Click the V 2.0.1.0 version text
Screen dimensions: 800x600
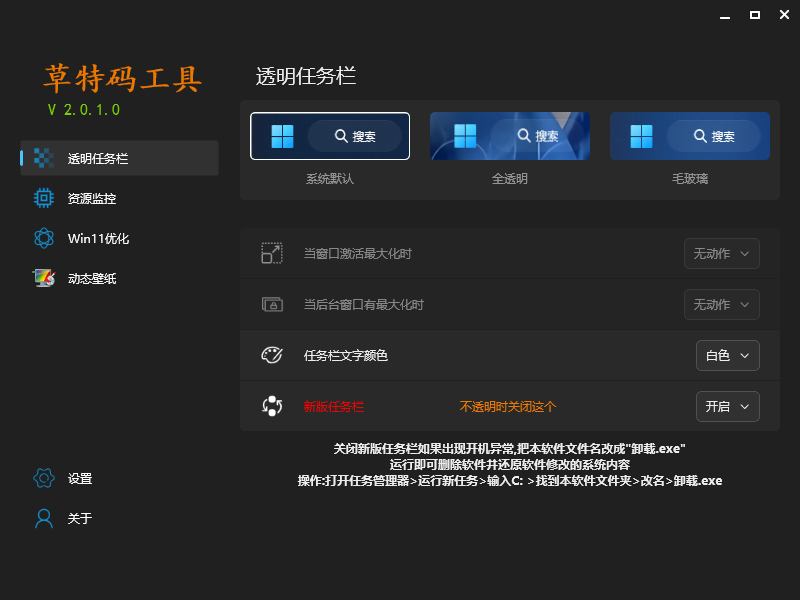(x=84, y=110)
